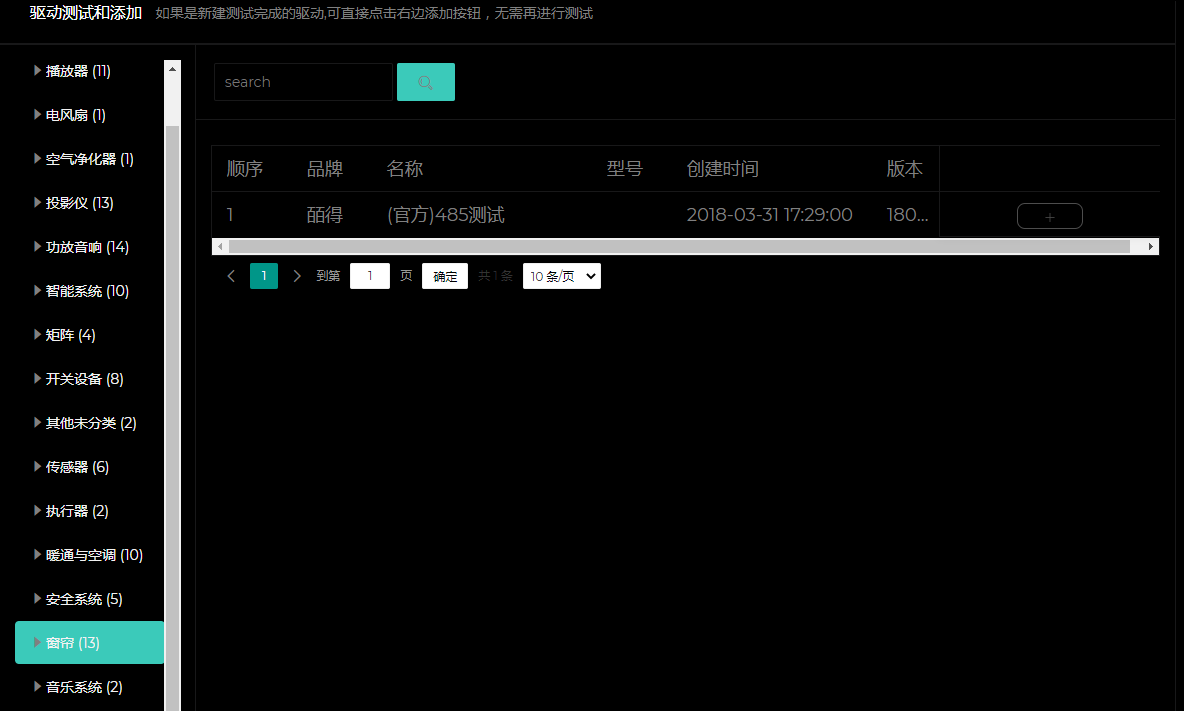1184x711 pixels.
Task: Click the sidebar scrollbar up arrow
Action: coord(172,69)
